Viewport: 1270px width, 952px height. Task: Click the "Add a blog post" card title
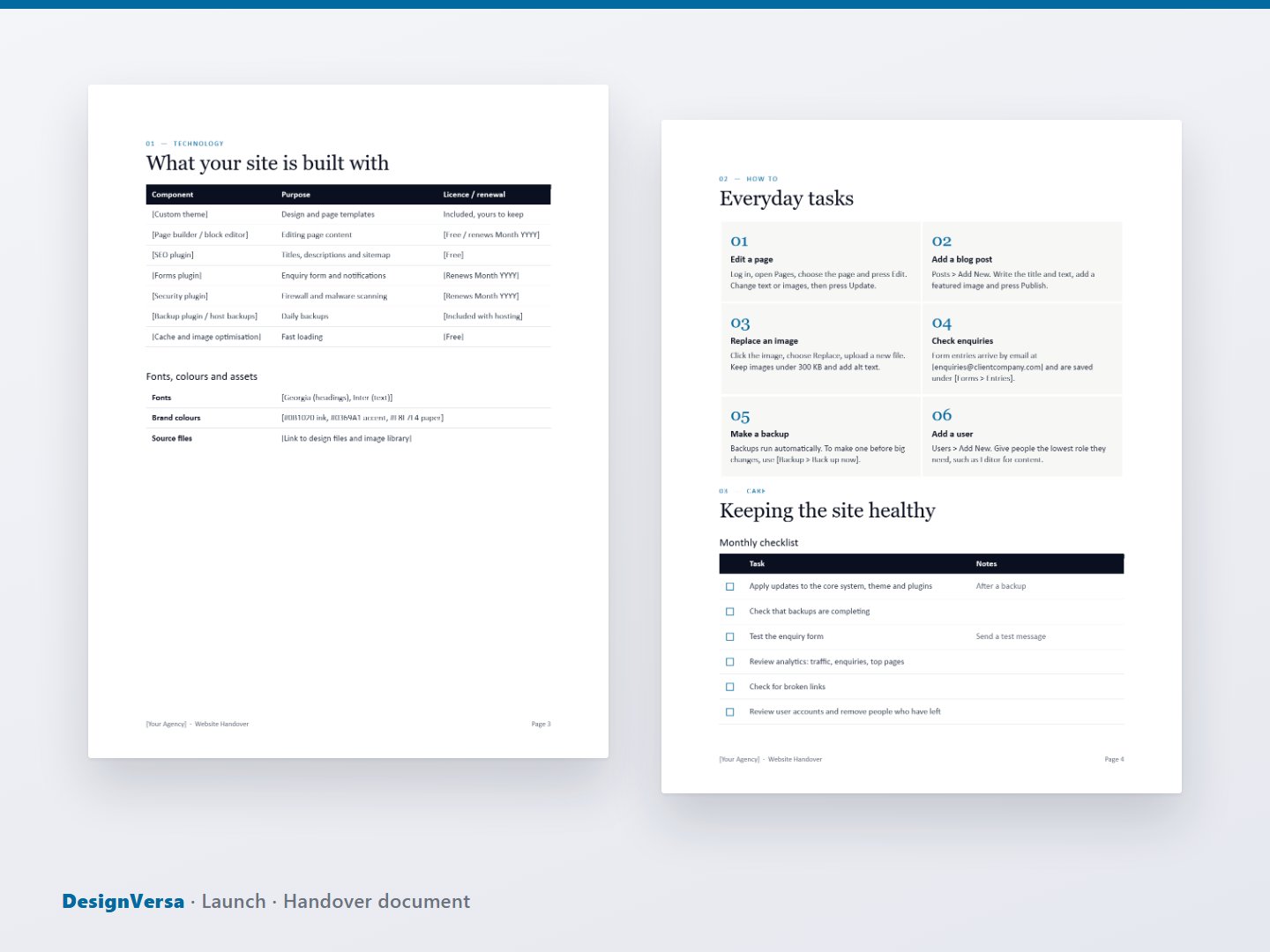pos(962,260)
